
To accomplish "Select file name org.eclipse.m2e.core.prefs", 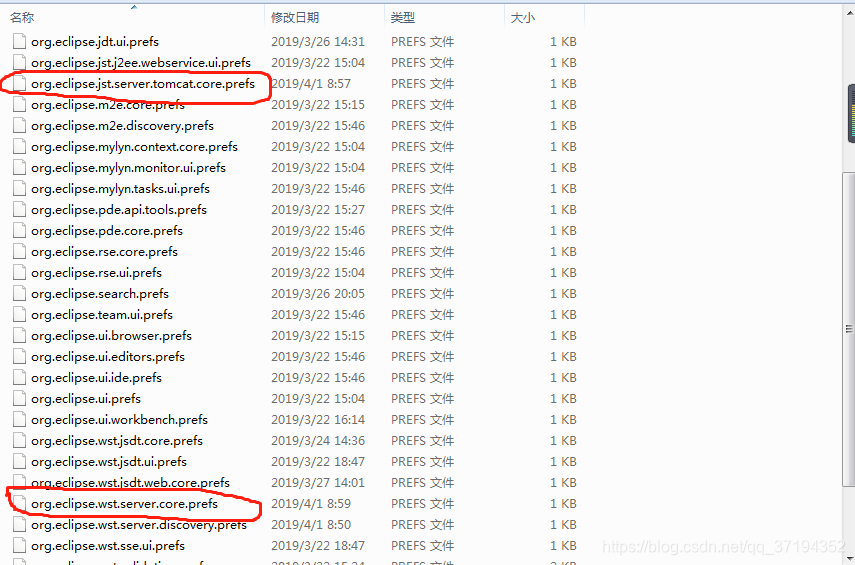I will pyautogui.click(x=108, y=105).
